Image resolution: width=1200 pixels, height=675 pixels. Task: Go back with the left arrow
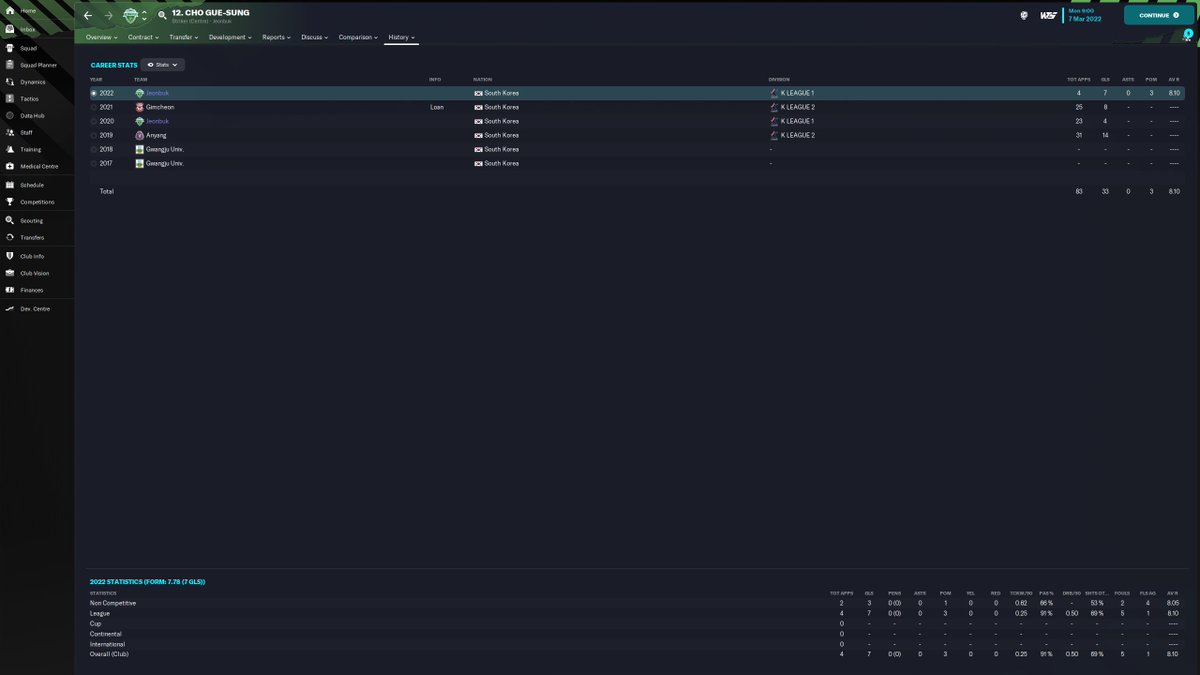(x=88, y=15)
